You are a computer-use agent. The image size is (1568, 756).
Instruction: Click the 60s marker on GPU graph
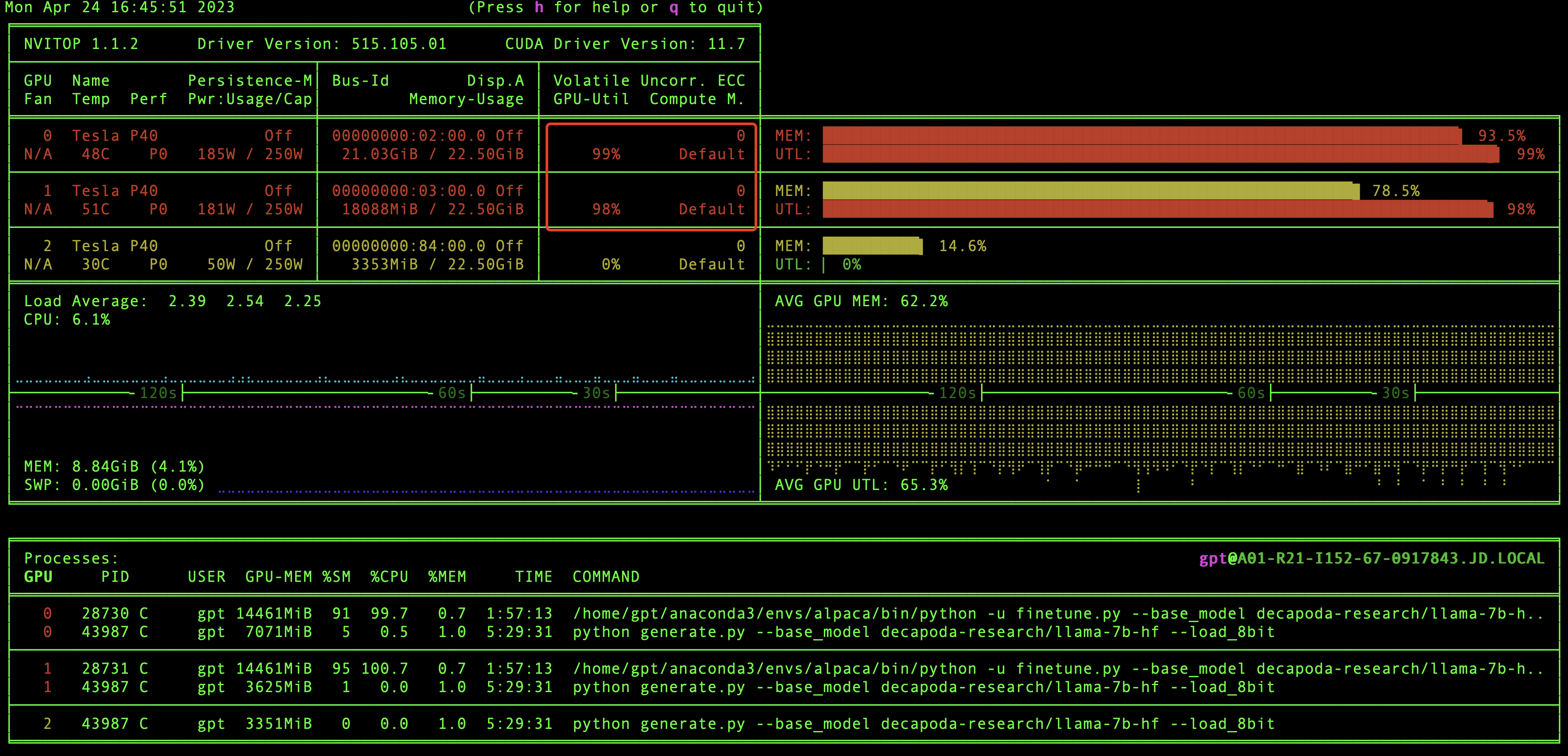click(1251, 393)
